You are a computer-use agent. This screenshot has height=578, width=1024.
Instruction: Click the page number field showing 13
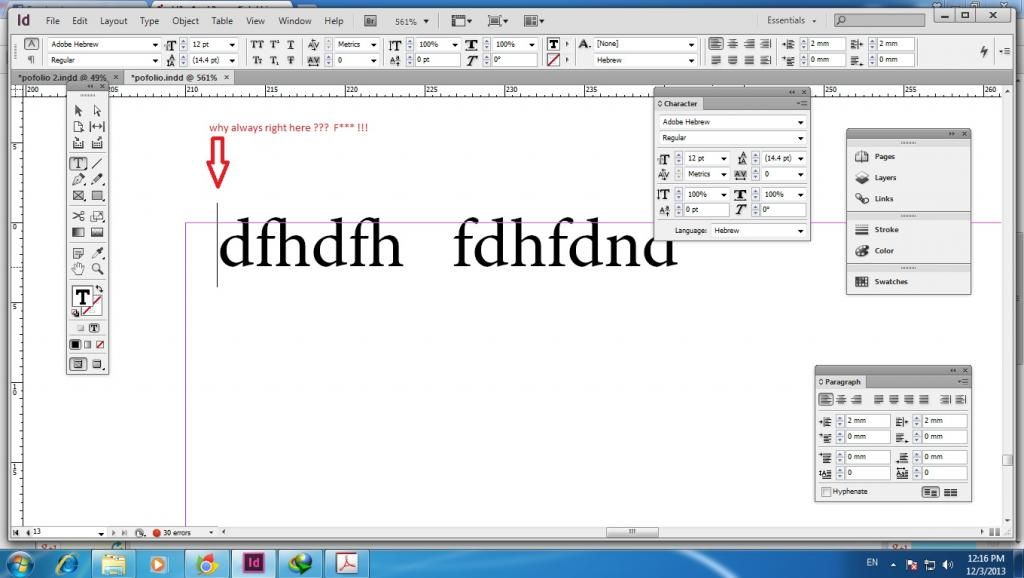click(65, 532)
